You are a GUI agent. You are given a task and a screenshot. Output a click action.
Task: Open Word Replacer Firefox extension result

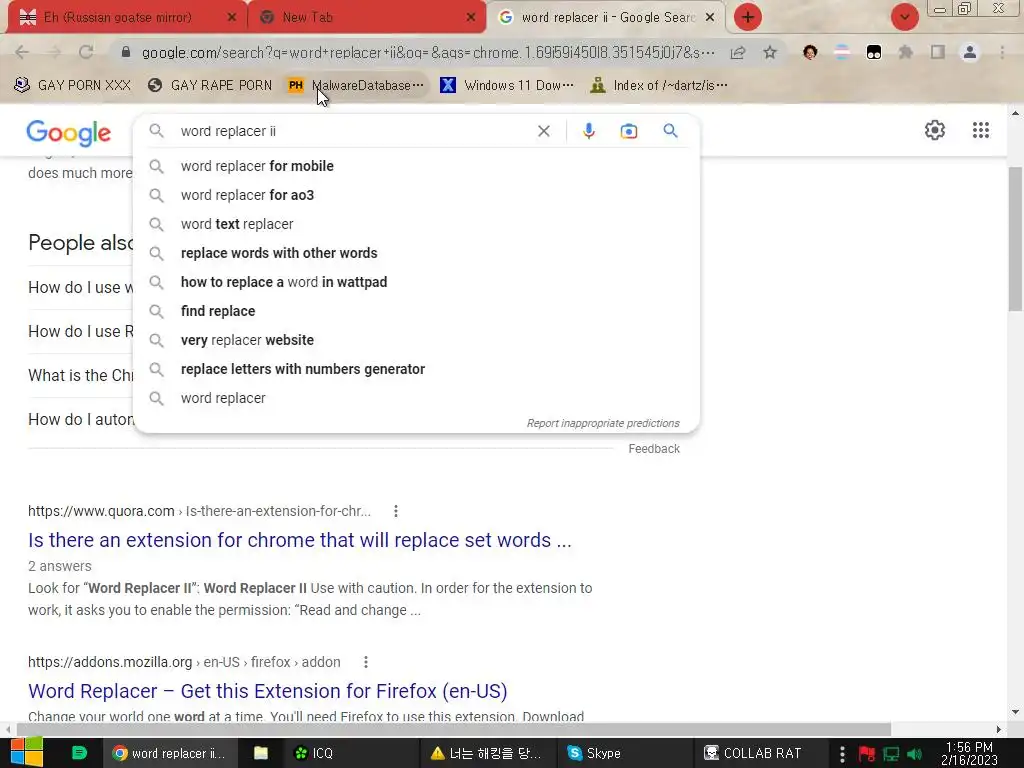268,691
